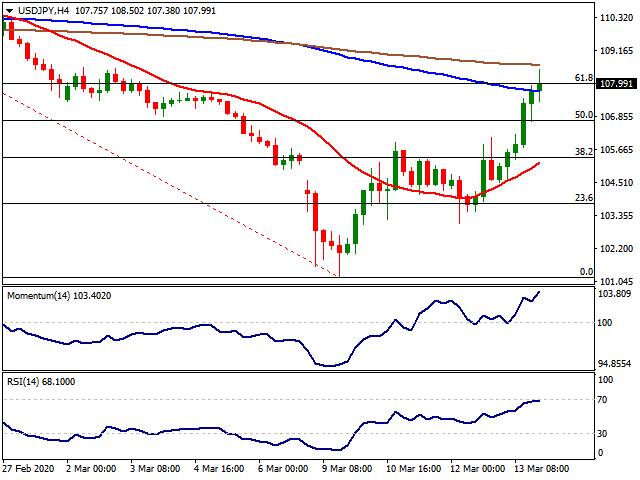Click the RSI 30 level label
The height and width of the screenshot is (480, 640).
pyautogui.click(x=602, y=433)
